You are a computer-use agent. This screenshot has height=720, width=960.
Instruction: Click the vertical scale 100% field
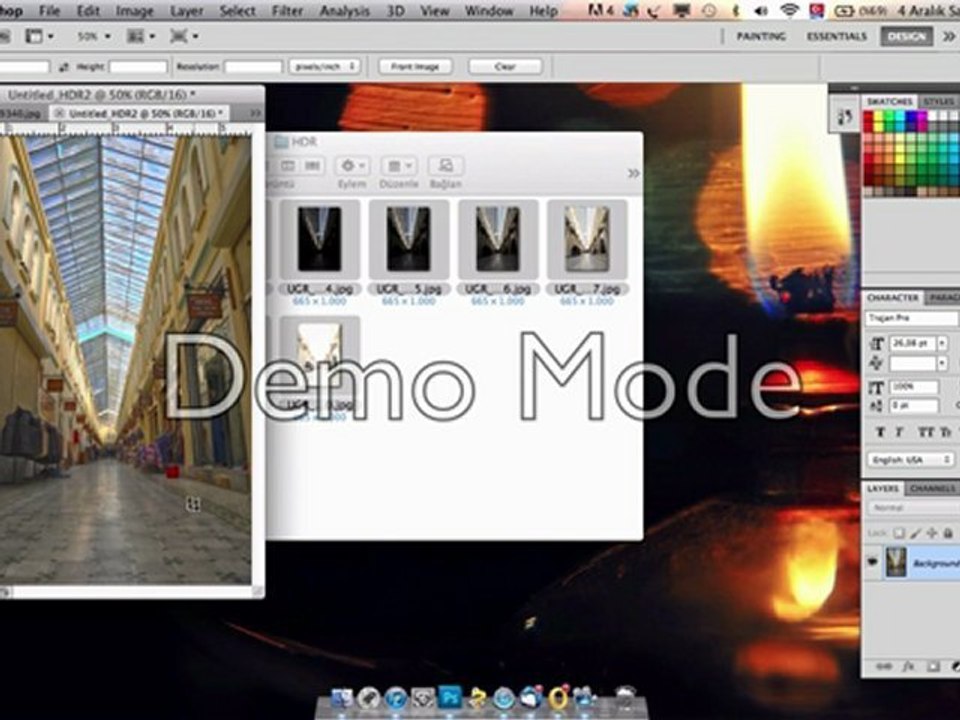[x=914, y=387]
